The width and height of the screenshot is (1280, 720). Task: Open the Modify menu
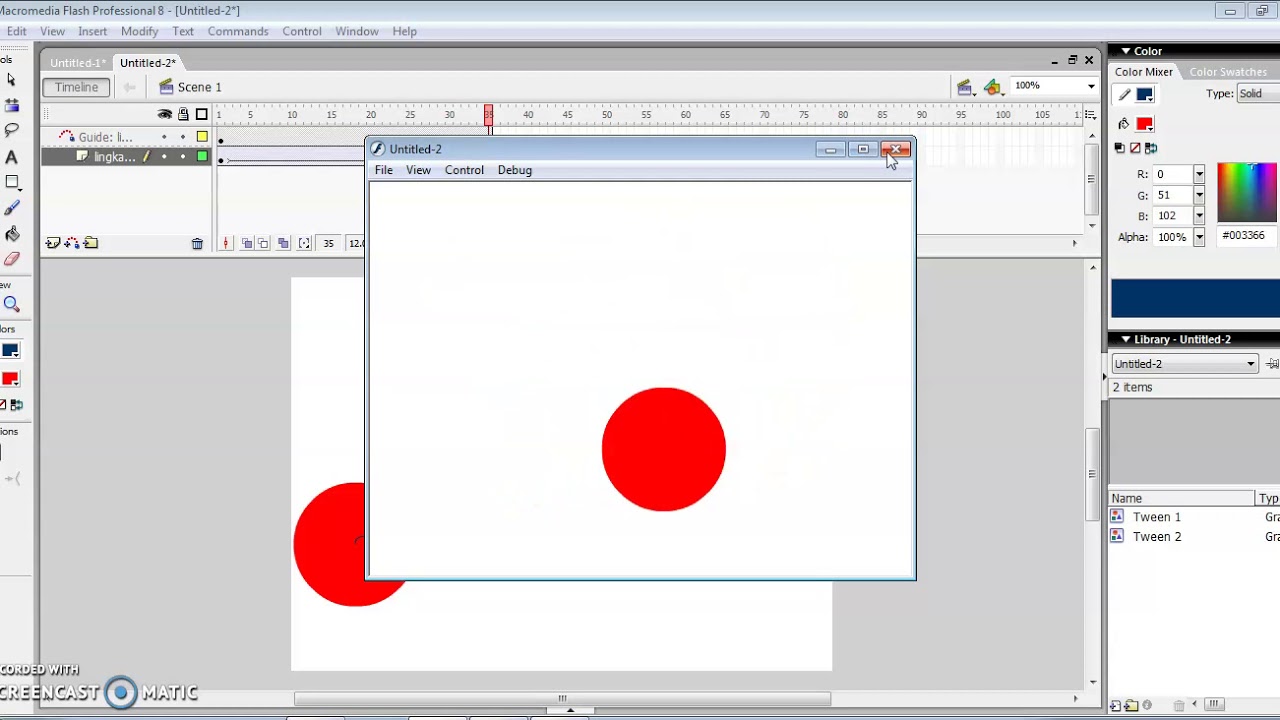[139, 31]
